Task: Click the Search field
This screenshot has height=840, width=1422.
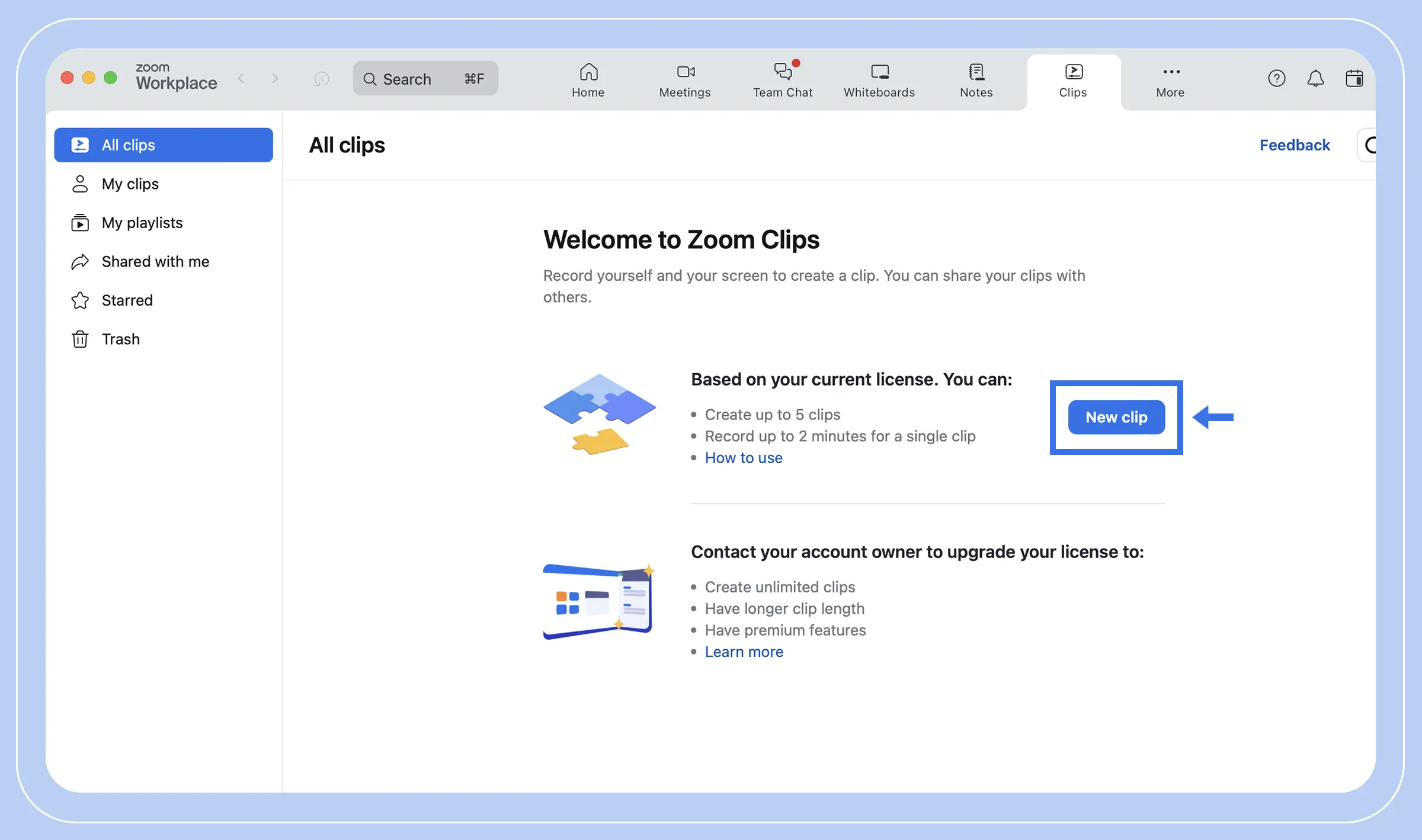Action: pyautogui.click(x=425, y=78)
